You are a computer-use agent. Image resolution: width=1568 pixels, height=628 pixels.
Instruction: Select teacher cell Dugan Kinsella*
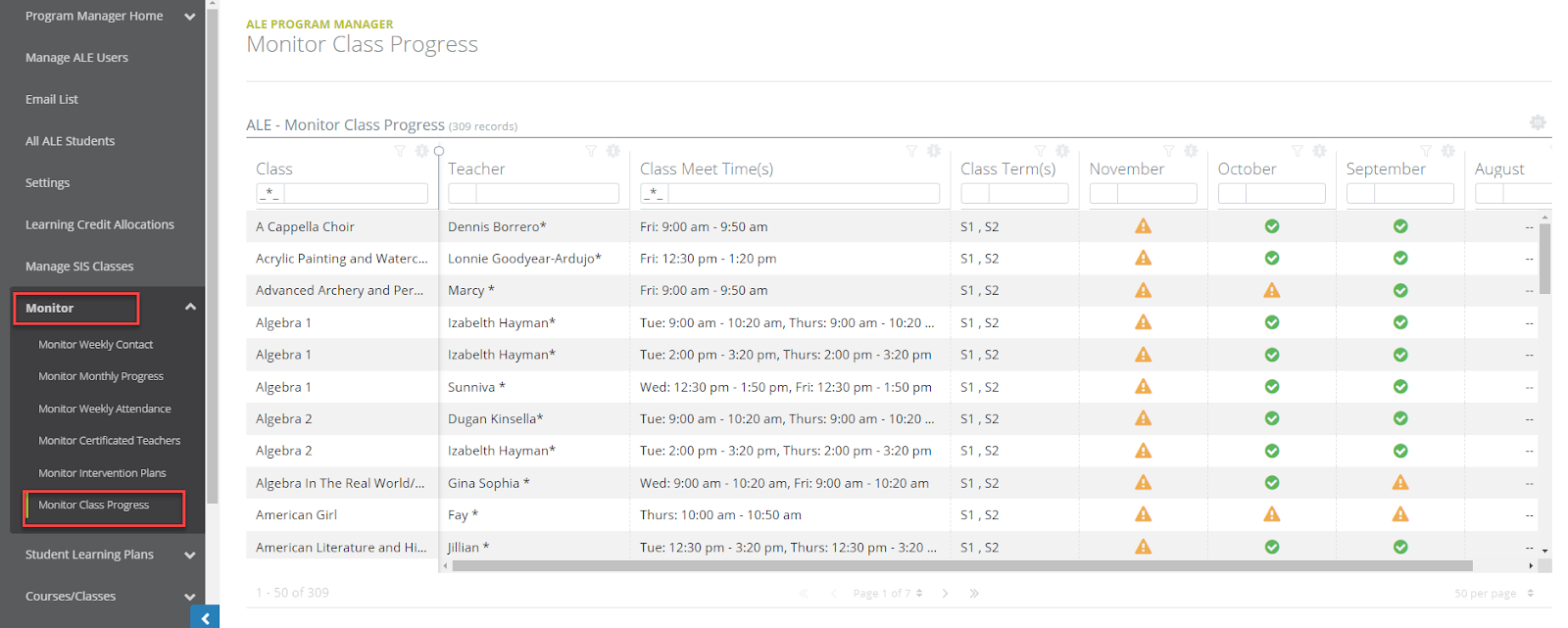click(534, 418)
